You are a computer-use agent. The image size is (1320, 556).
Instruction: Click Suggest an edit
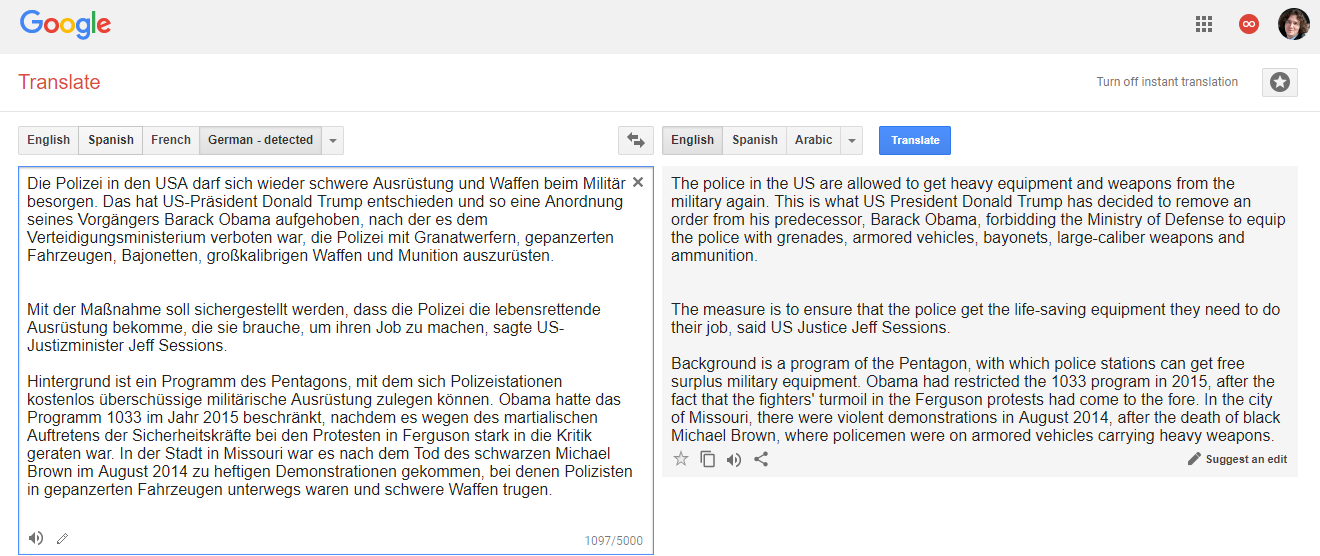pos(1237,459)
